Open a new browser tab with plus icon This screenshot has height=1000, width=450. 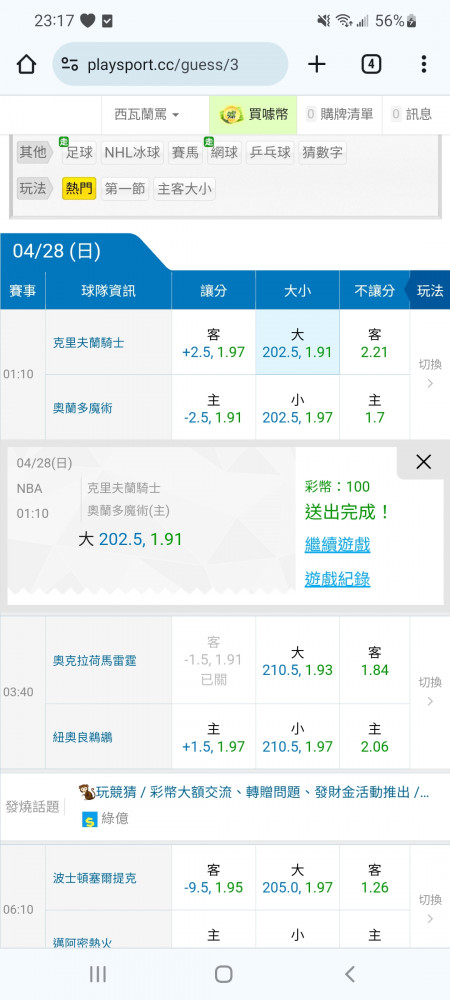click(x=317, y=64)
